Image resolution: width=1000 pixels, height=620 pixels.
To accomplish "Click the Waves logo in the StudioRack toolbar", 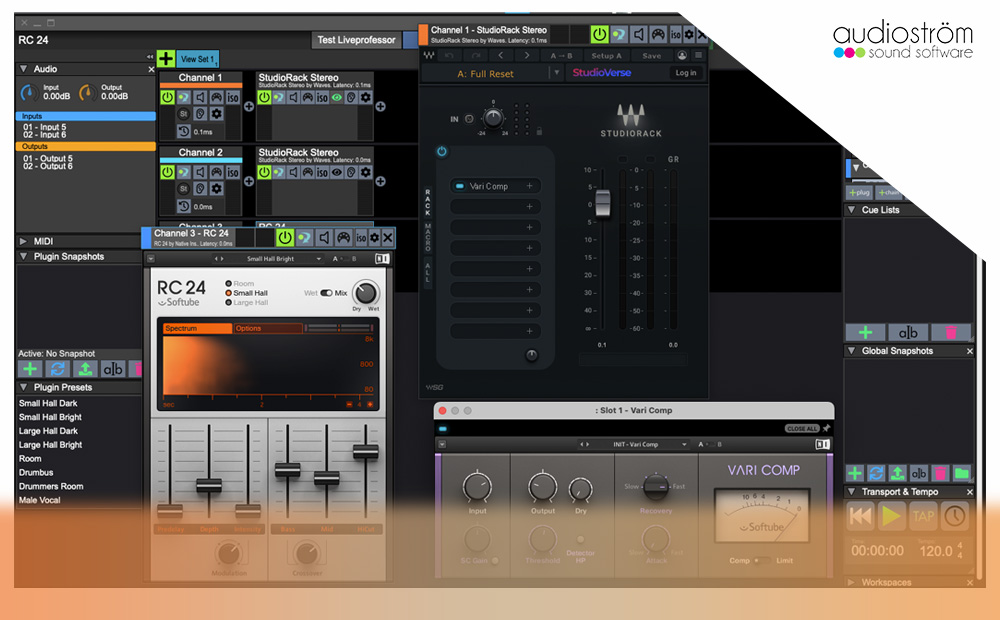I will [428, 54].
